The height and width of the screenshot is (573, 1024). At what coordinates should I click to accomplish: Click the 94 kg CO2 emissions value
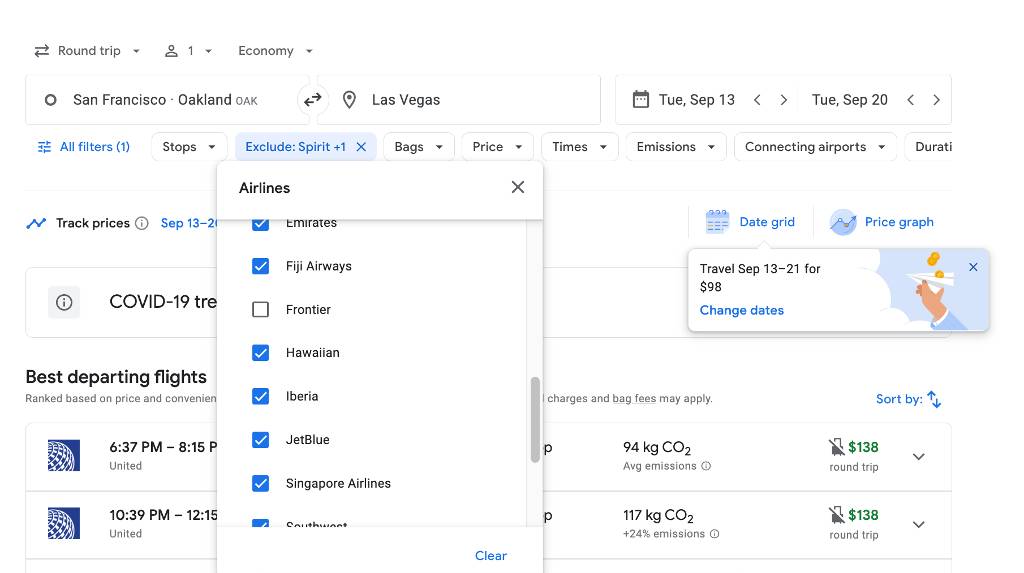[x=657, y=448]
